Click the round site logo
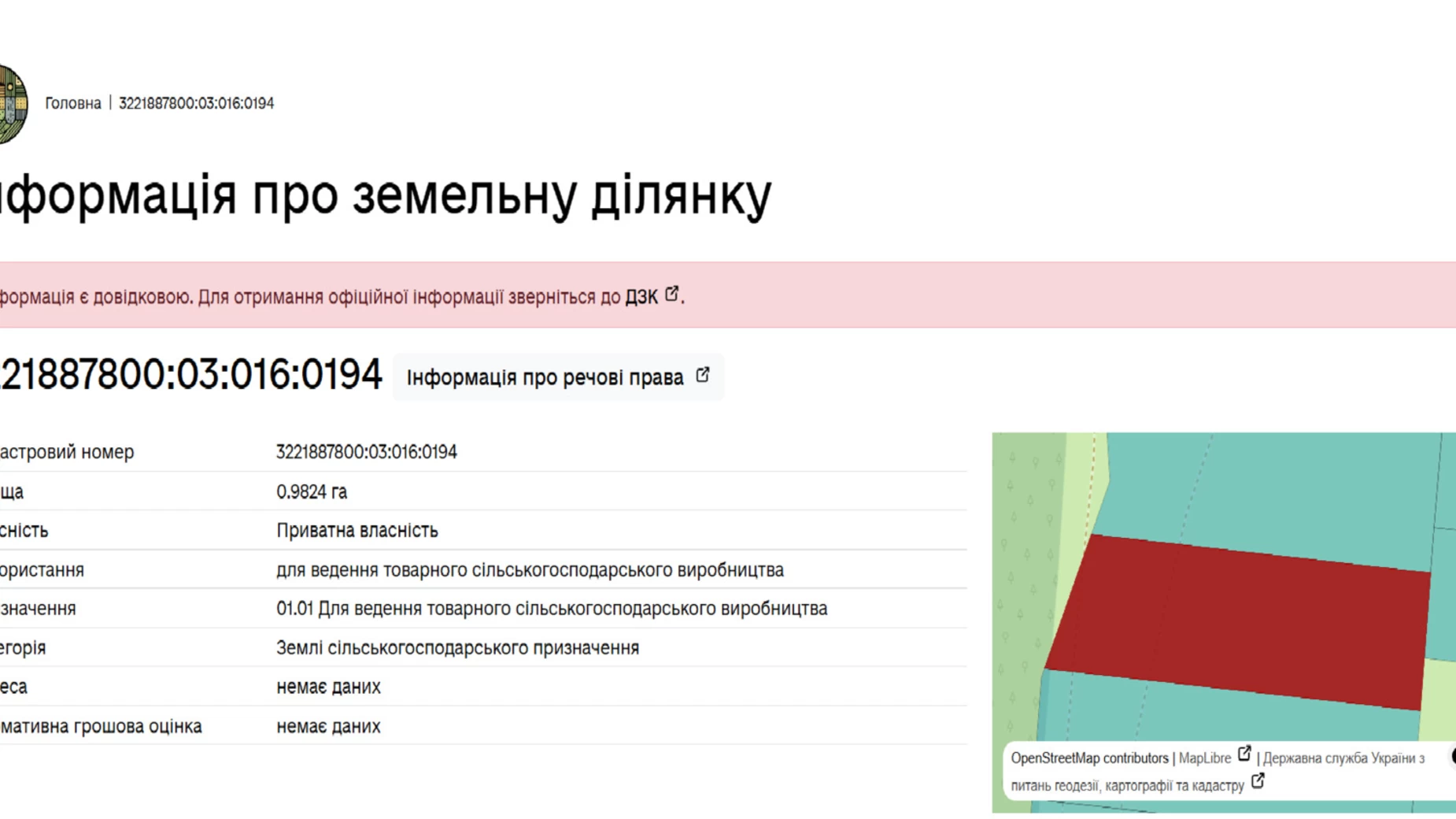Viewport: 1456px width, 819px height. click(13, 104)
